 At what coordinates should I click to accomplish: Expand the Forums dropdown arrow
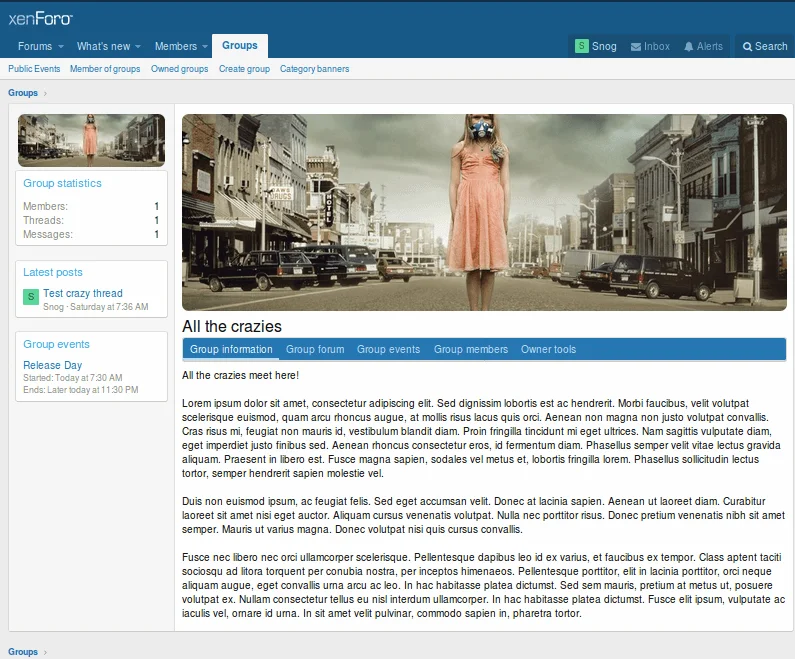tap(61, 47)
